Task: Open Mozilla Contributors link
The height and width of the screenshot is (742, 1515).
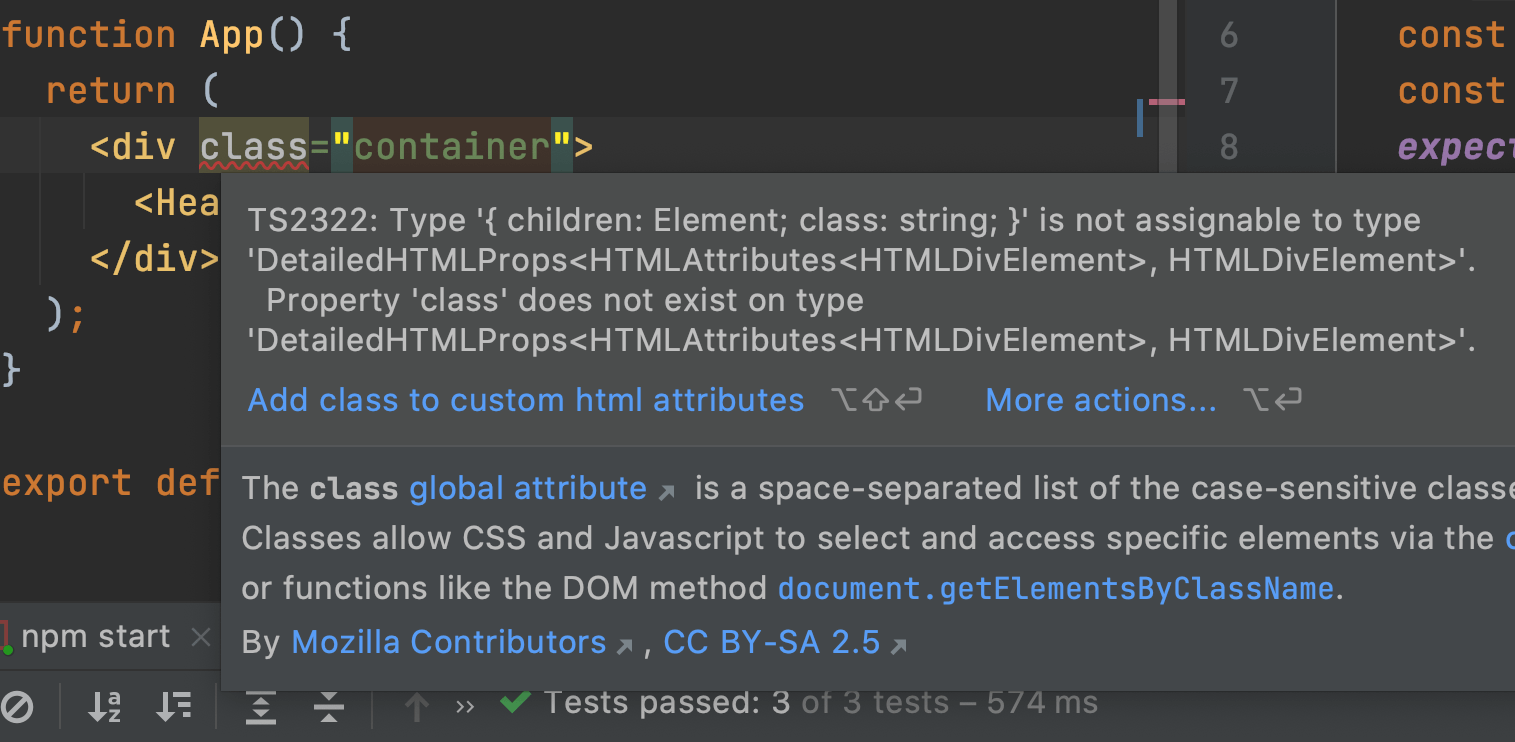Action: 449,642
